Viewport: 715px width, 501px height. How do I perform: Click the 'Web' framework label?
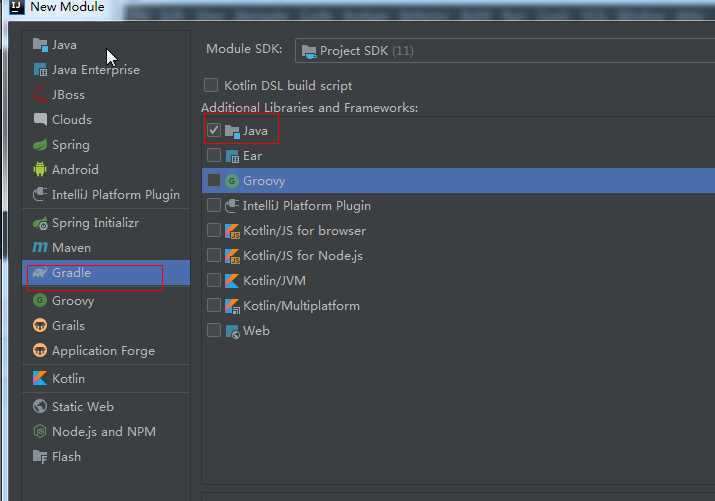(256, 331)
